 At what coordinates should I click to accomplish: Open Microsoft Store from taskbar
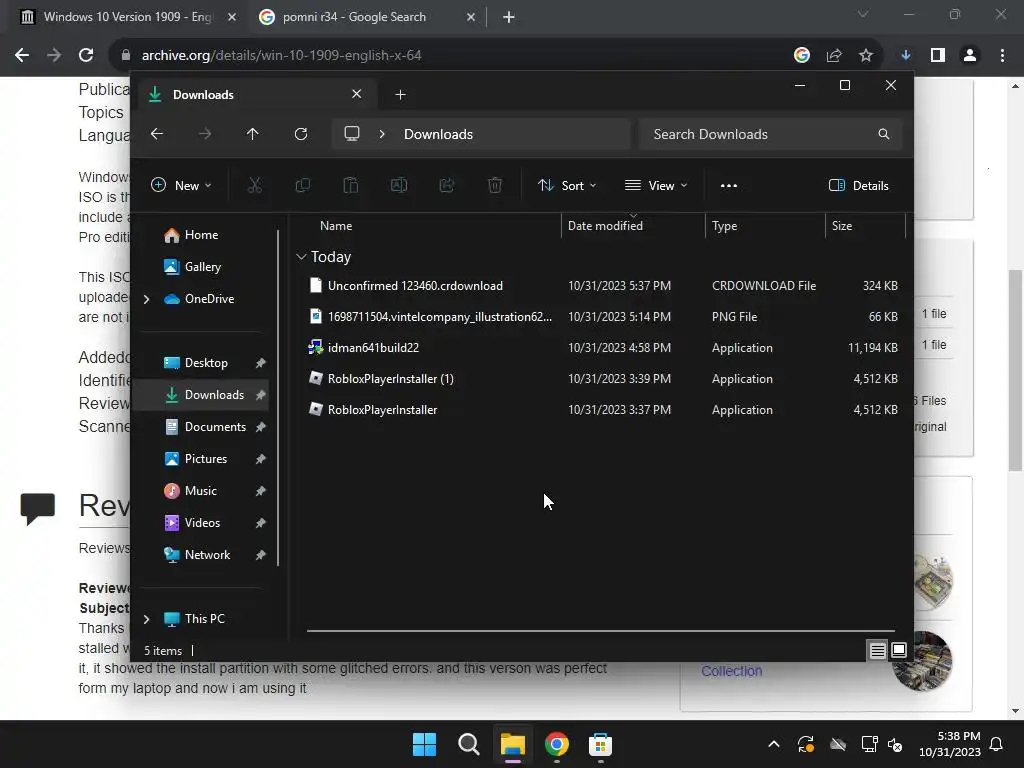tap(600, 744)
